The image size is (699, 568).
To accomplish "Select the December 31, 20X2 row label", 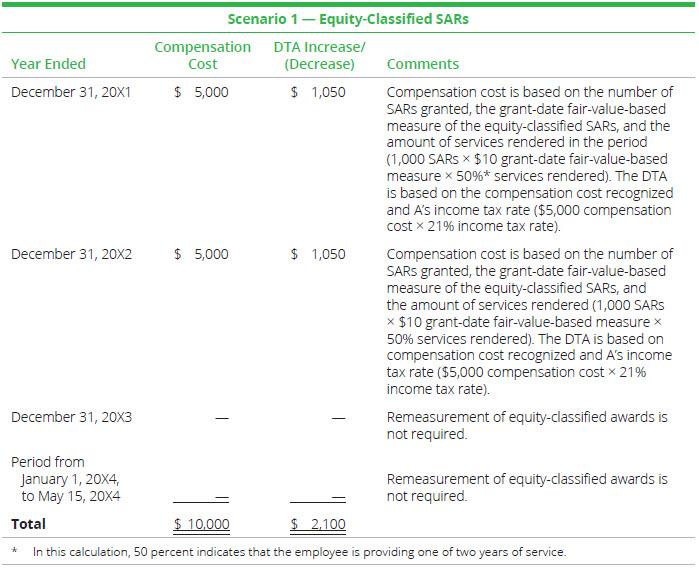I will [x=74, y=254].
